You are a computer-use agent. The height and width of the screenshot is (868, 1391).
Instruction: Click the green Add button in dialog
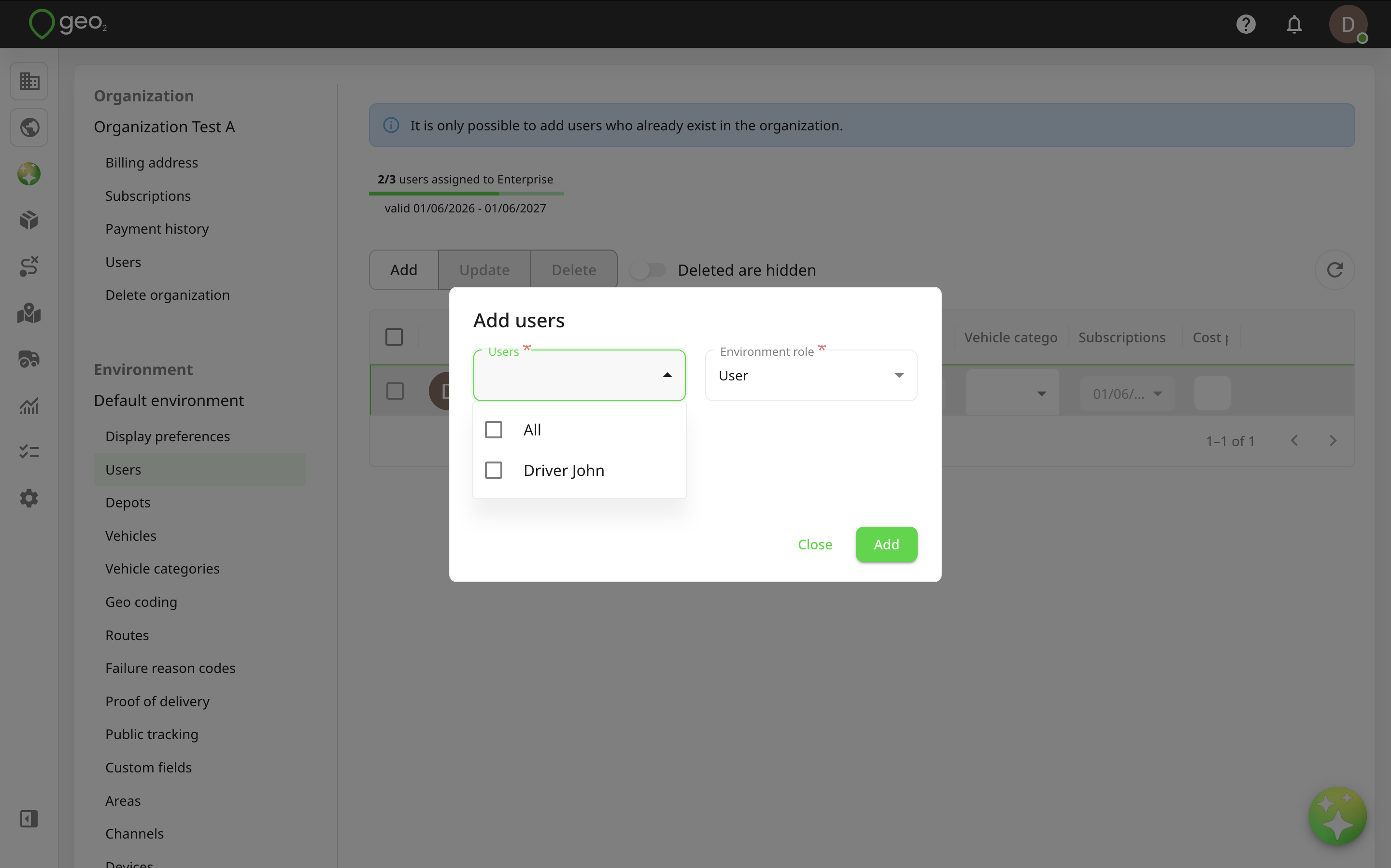pyautogui.click(x=886, y=544)
